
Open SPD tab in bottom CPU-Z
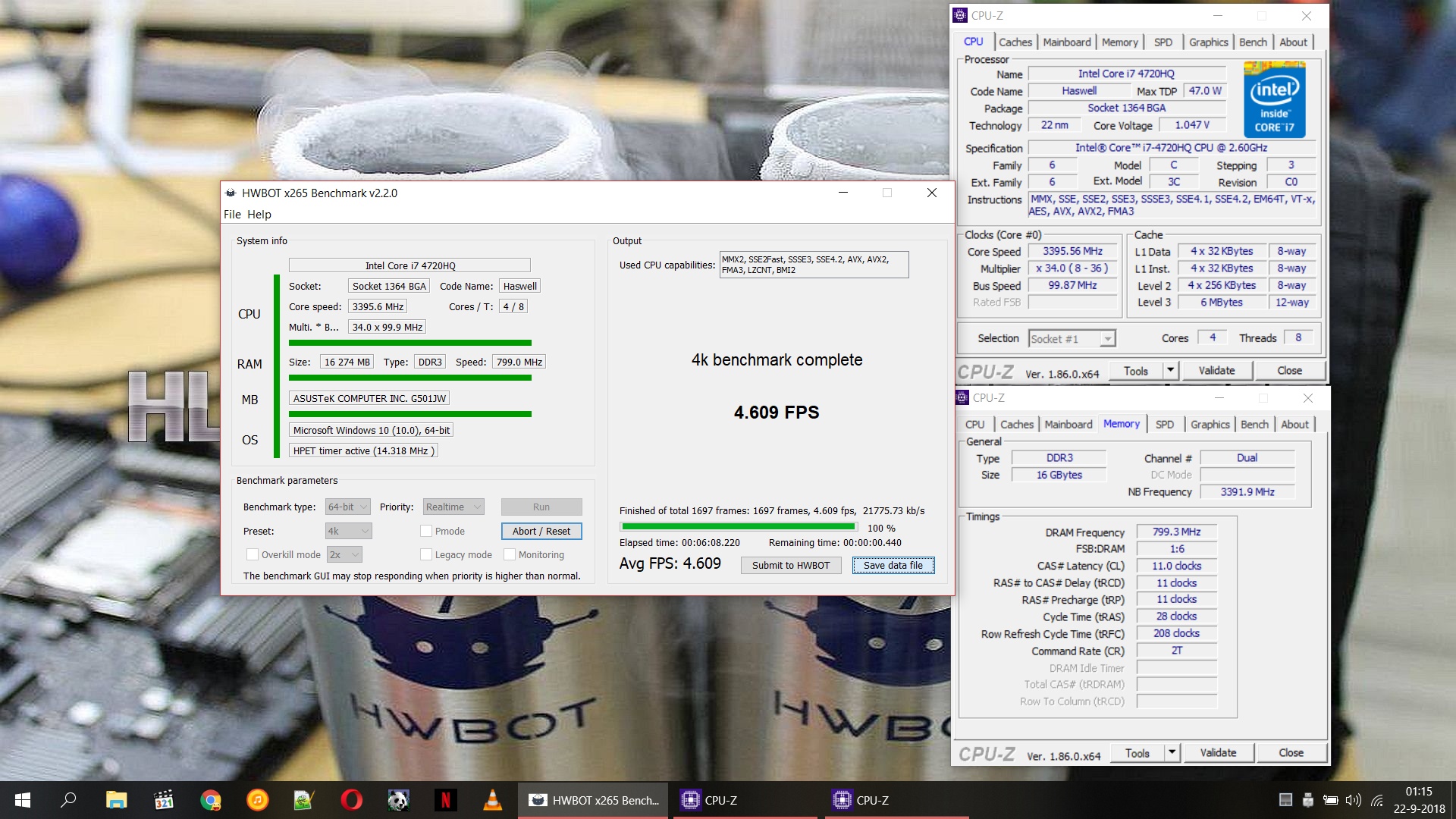(x=1165, y=425)
